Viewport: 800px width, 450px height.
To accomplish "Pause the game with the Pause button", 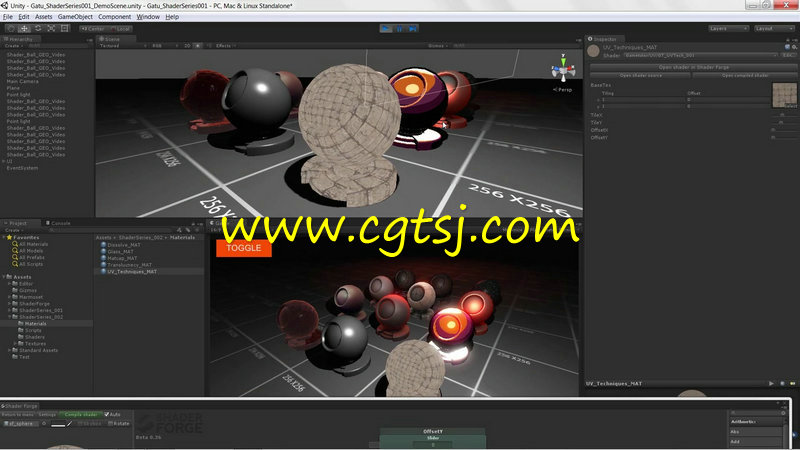I will (x=399, y=29).
